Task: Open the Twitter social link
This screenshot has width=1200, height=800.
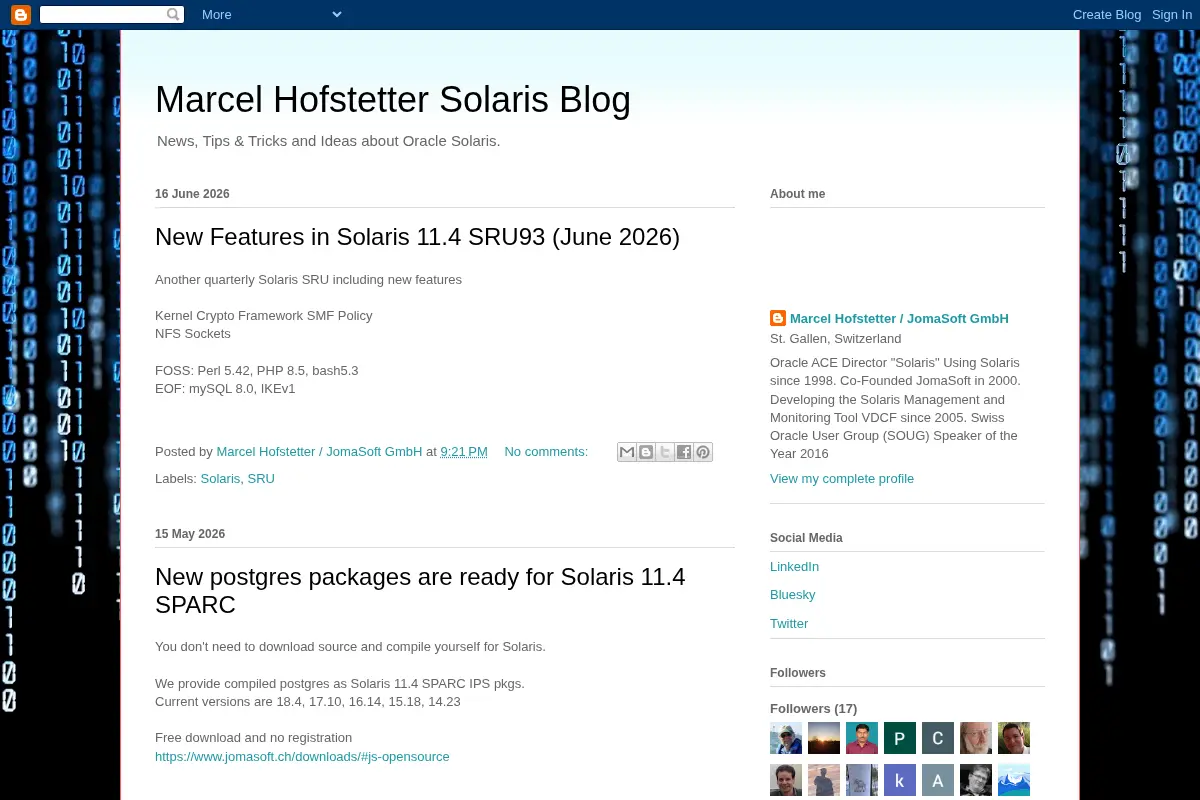Action: point(789,624)
